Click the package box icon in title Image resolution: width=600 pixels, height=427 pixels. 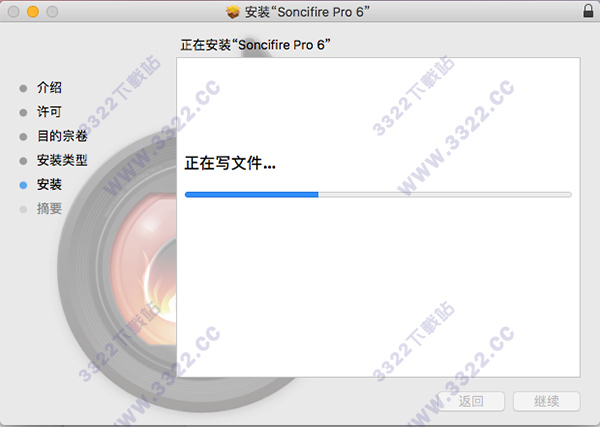click(x=233, y=12)
